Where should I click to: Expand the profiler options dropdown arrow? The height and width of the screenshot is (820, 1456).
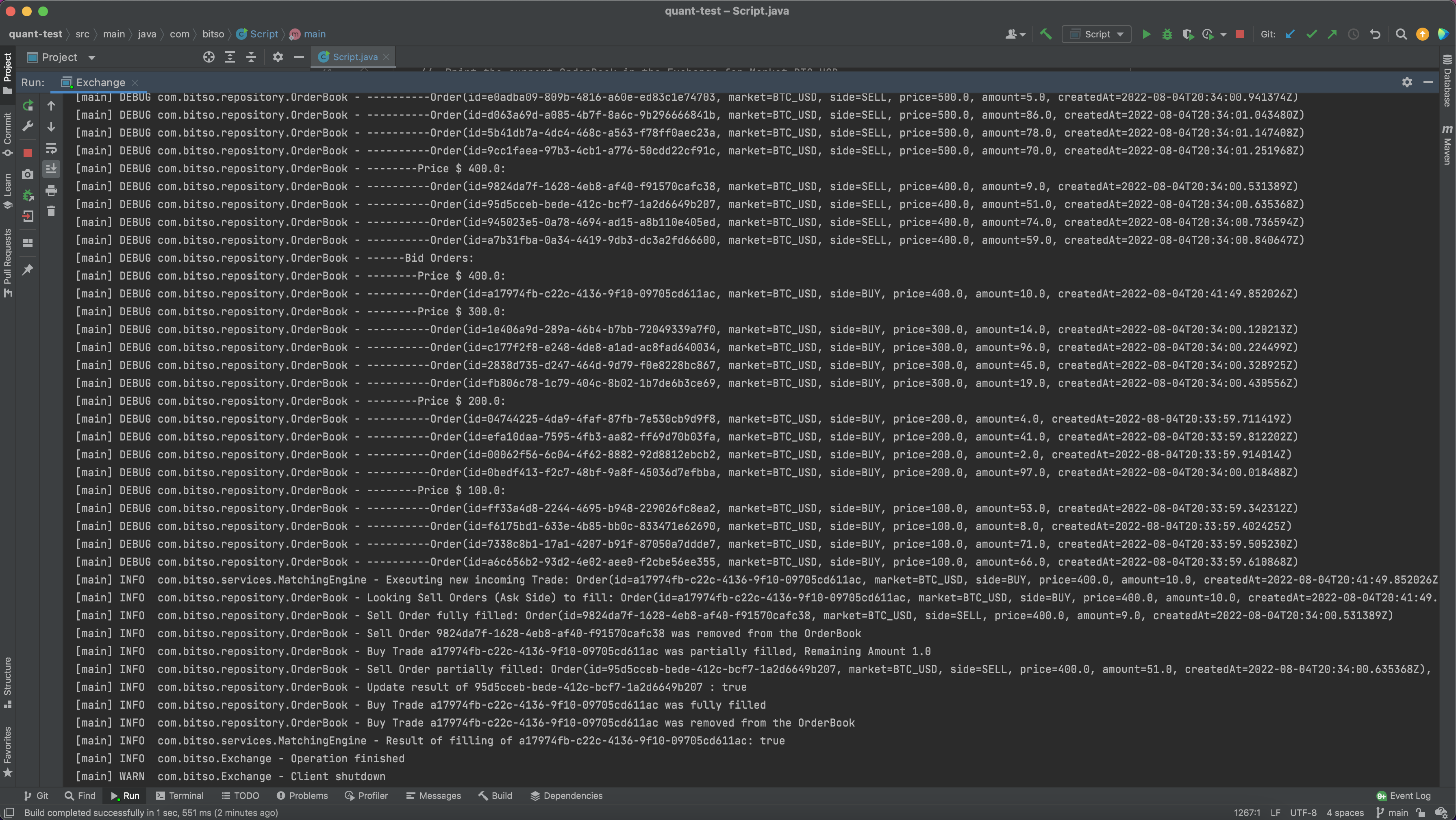pos(1223,35)
